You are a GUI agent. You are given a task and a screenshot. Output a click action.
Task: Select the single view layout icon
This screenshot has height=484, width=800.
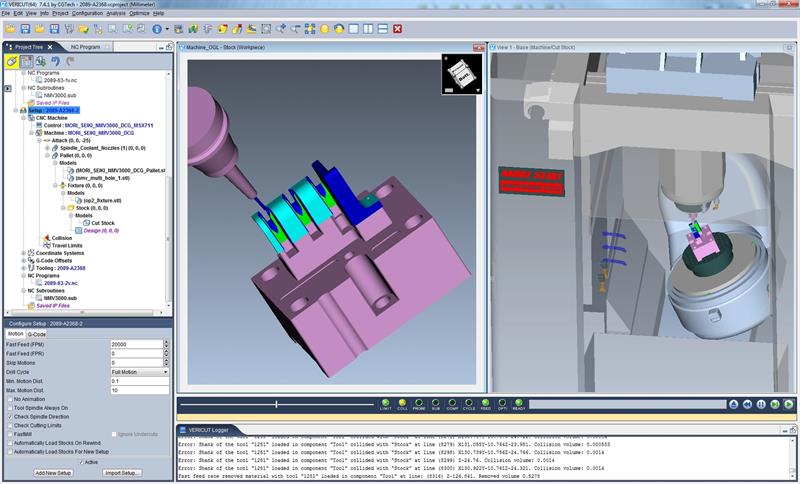coord(354,29)
